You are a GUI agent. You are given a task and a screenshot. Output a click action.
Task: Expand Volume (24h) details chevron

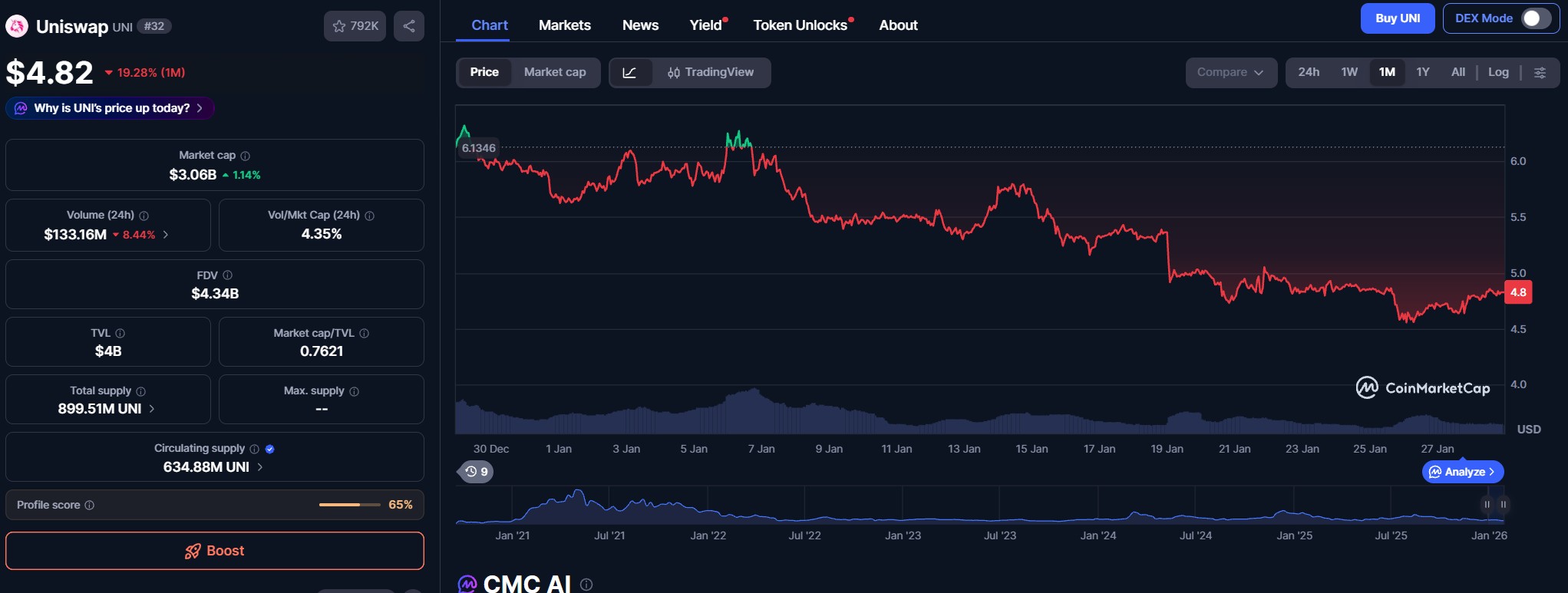[x=165, y=235]
